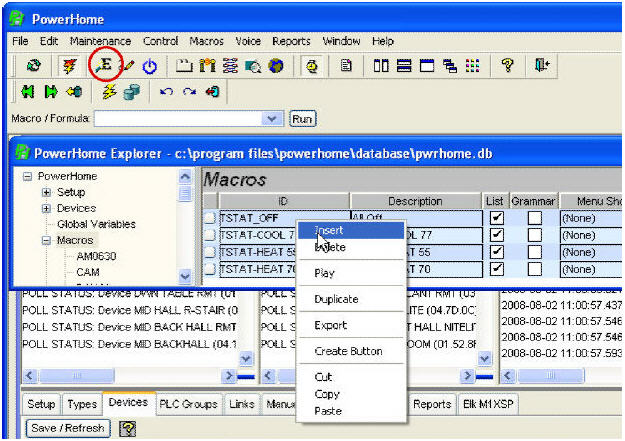Open PowerHome Explorer via the E toolbar icon
Viewport: 625px width, 441px height.
[x=105, y=64]
